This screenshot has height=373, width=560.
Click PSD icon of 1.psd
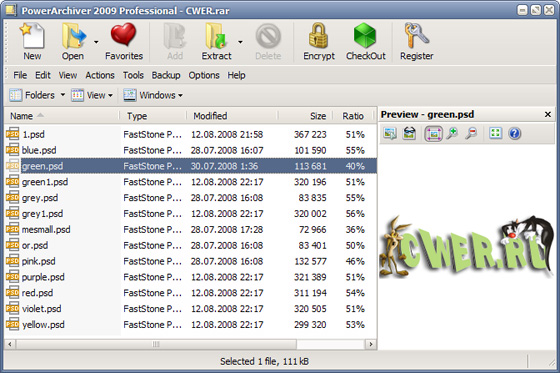pos(12,135)
